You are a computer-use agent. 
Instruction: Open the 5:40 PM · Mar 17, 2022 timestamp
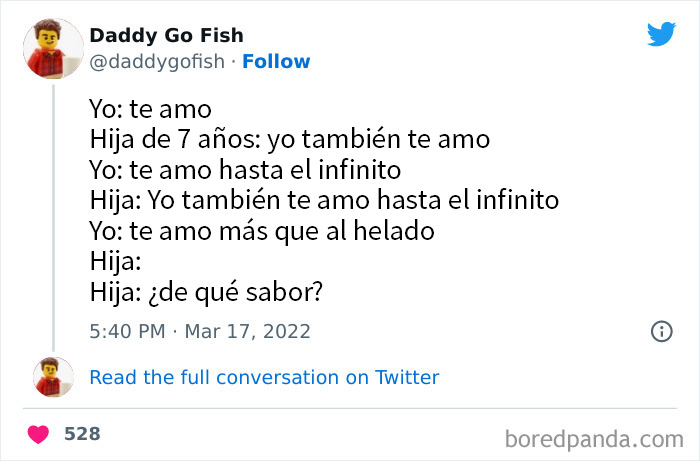click(200, 331)
